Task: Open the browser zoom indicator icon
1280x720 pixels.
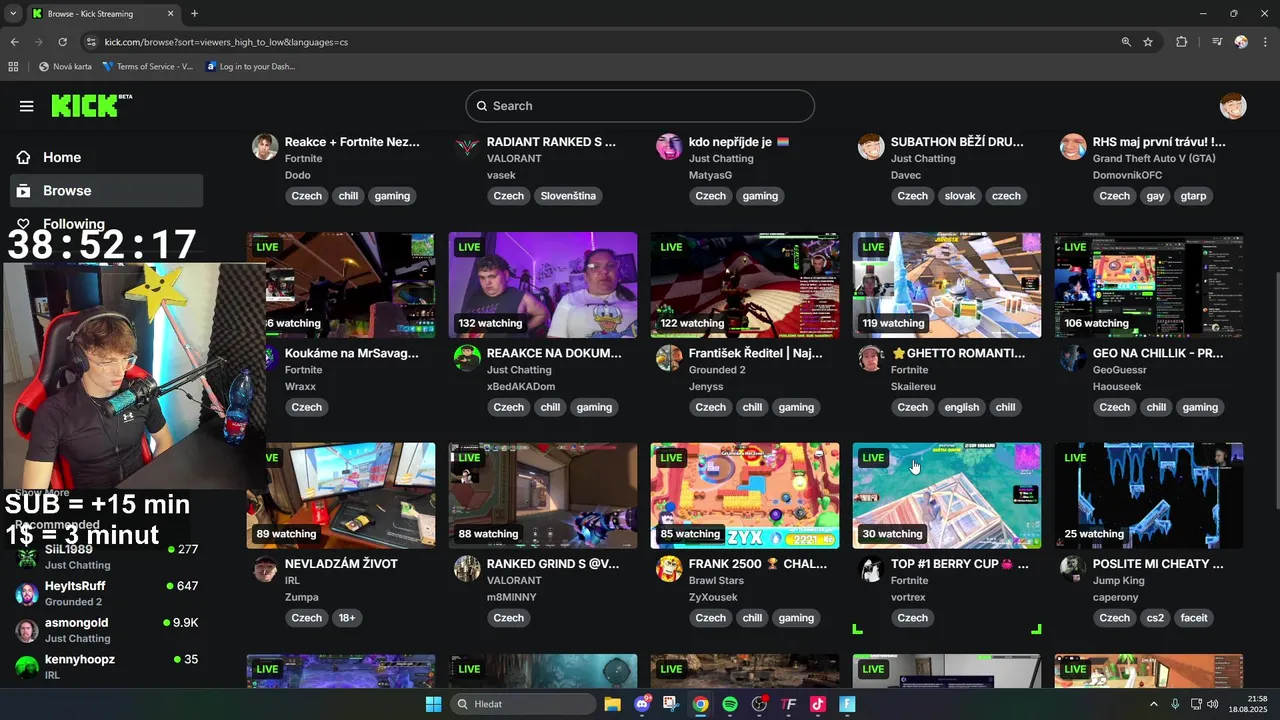Action: point(1126,42)
